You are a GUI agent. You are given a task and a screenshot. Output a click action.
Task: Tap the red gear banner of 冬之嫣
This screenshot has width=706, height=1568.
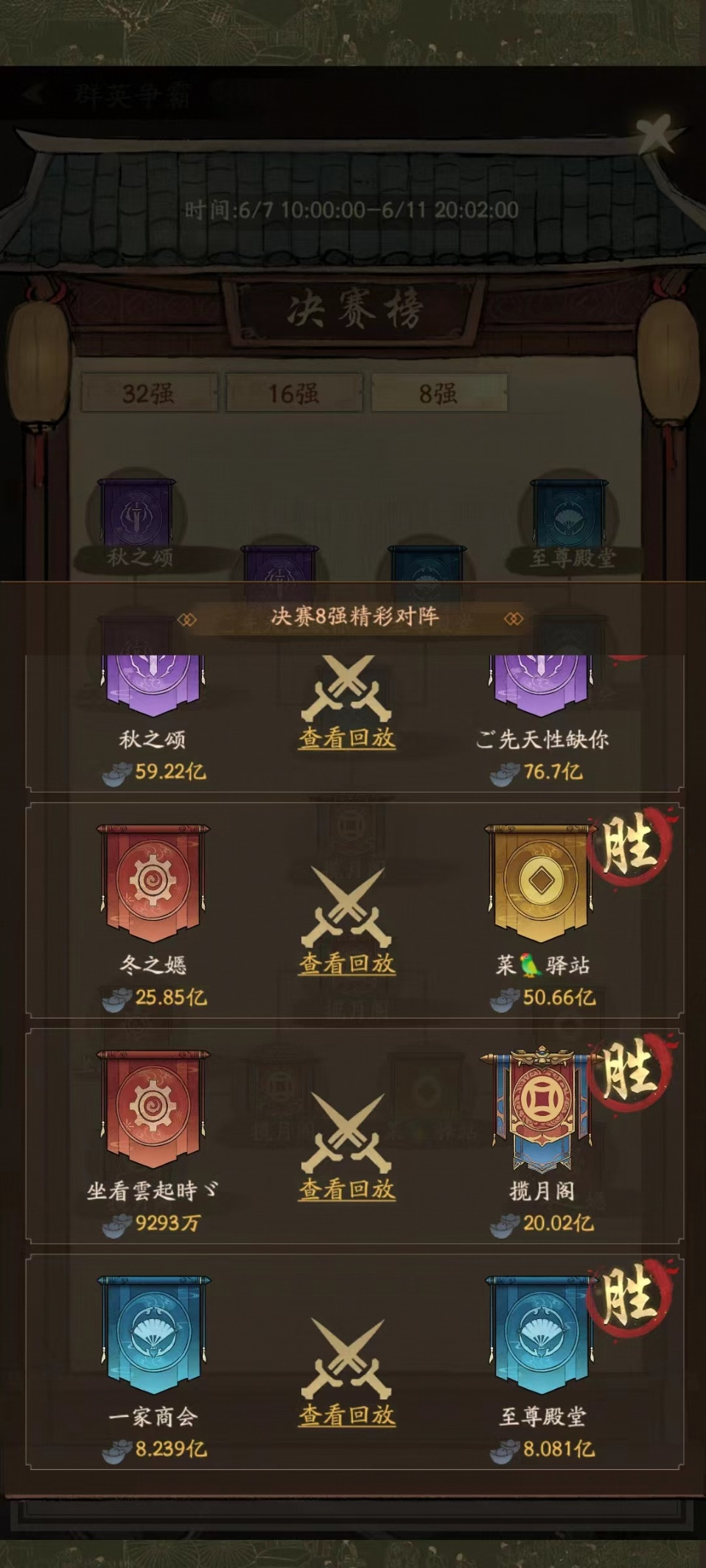pos(153,883)
